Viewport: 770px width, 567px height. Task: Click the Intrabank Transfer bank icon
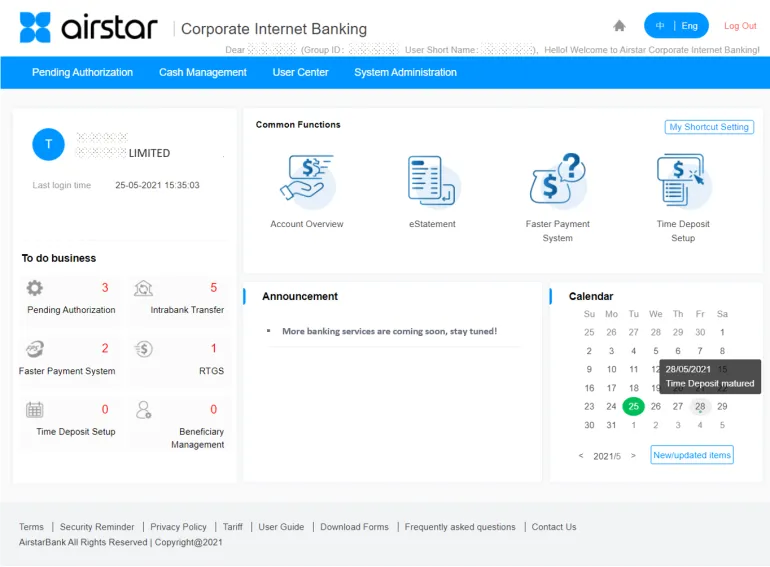143,288
